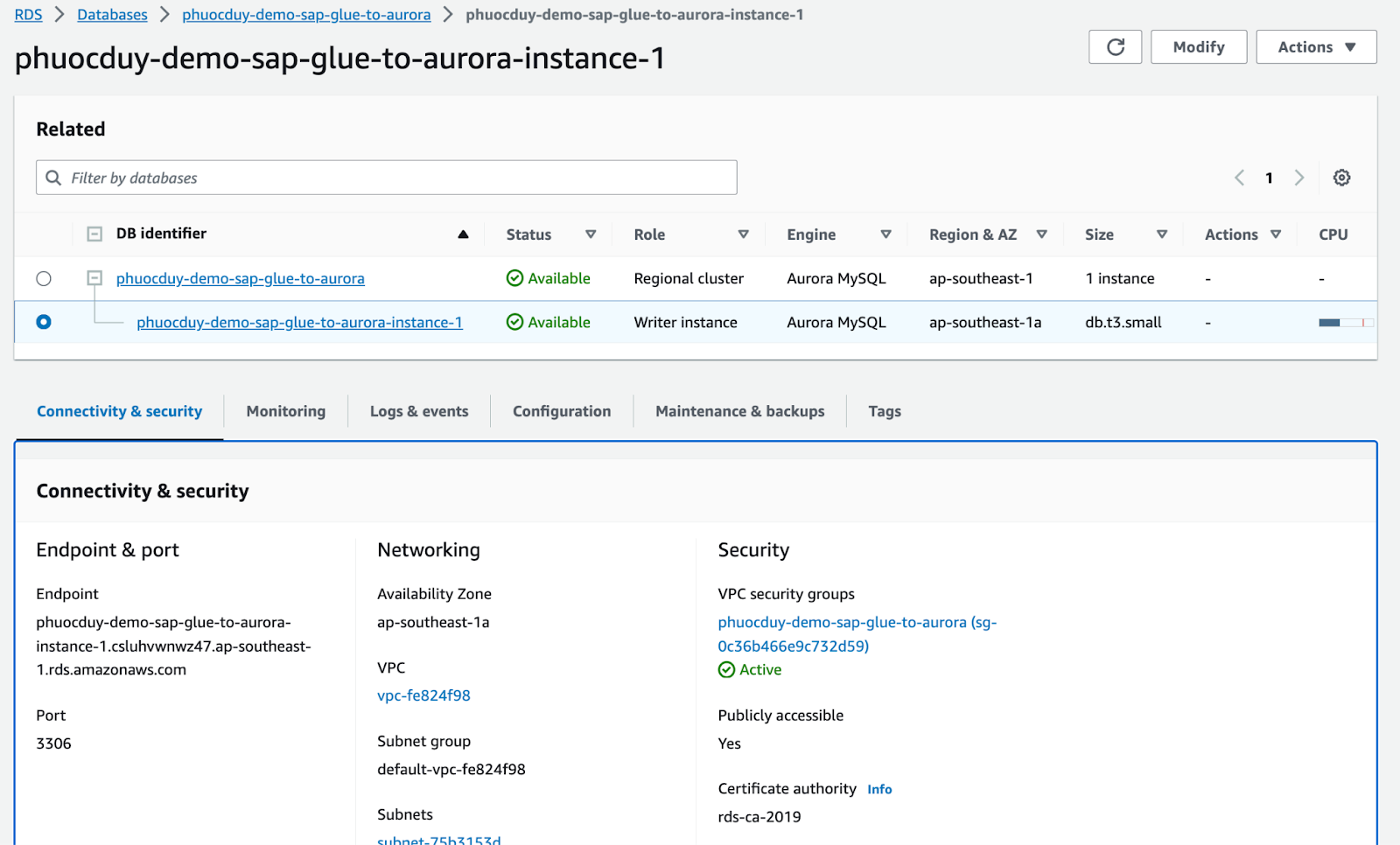Image resolution: width=1400 pixels, height=845 pixels.
Task: Open the Maintenance & backups tab
Action: pyautogui.click(x=740, y=411)
